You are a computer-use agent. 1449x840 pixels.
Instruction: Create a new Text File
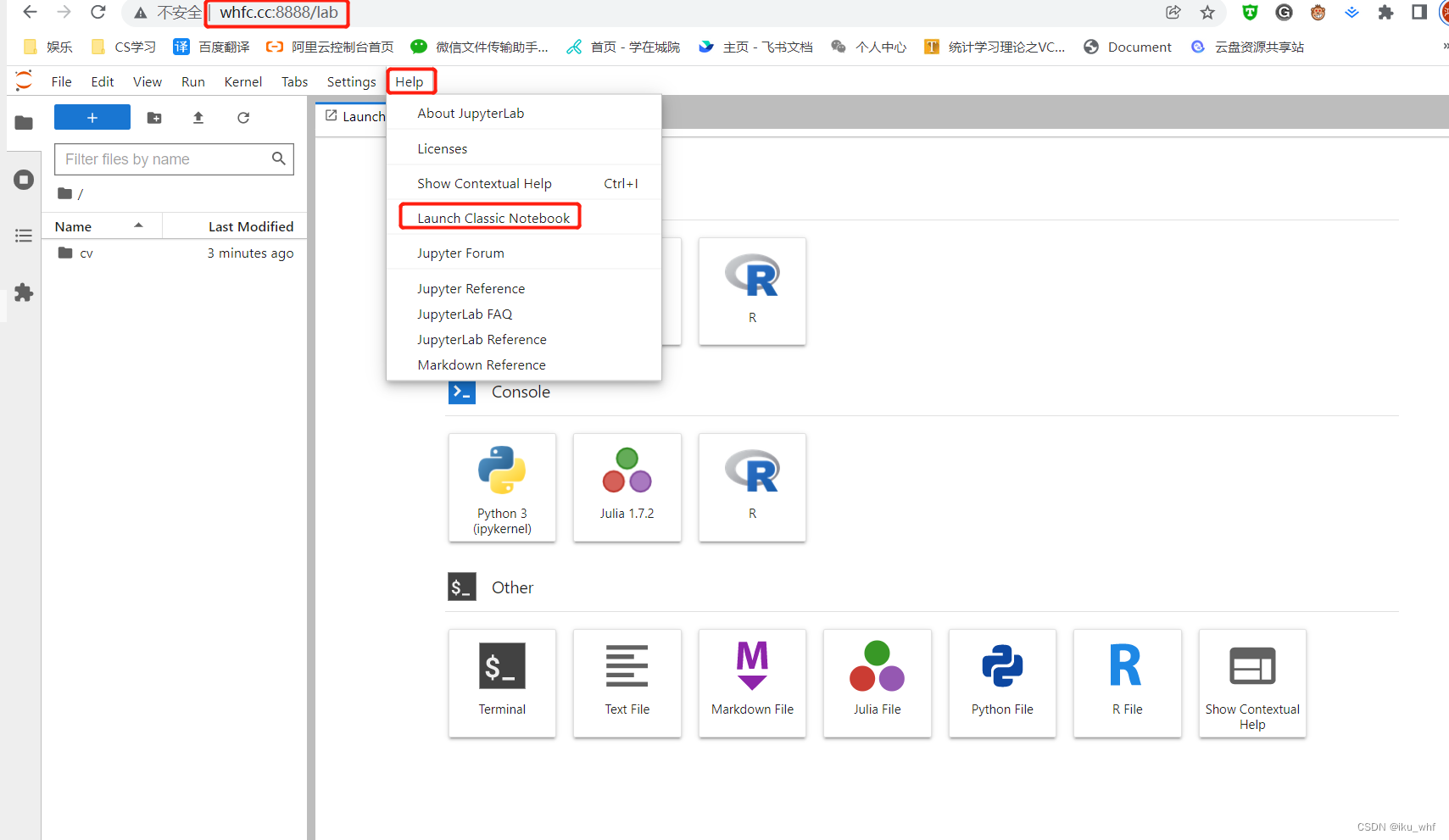[627, 683]
